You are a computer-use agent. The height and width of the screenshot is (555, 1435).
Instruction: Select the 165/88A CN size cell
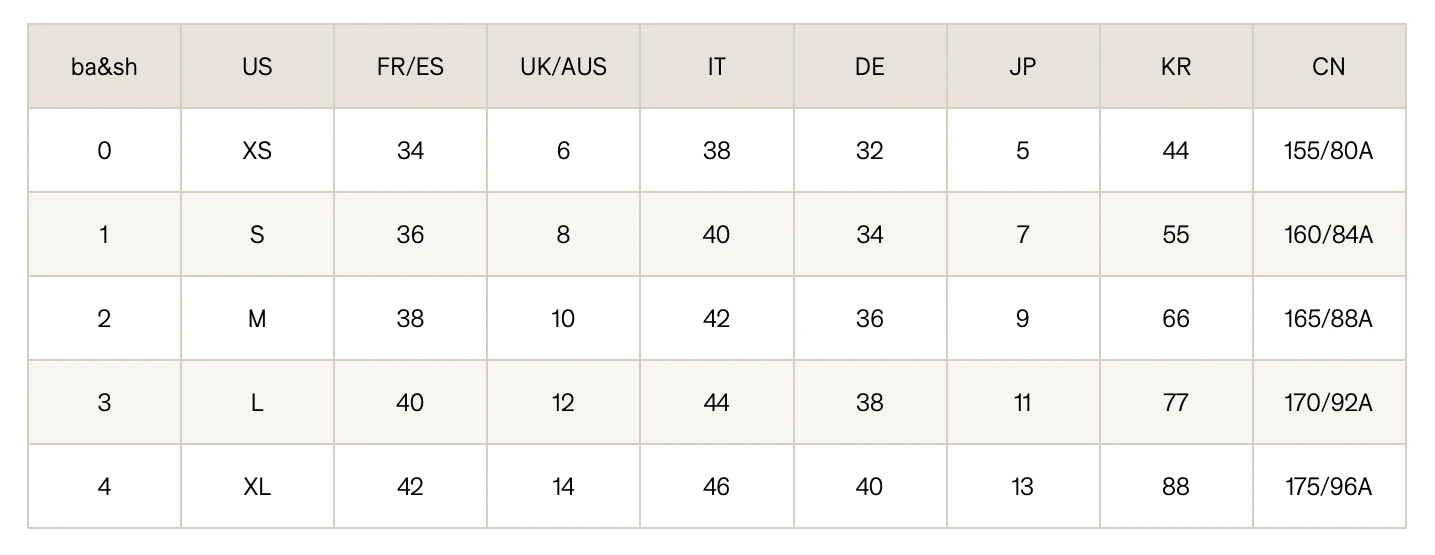coord(1329,319)
